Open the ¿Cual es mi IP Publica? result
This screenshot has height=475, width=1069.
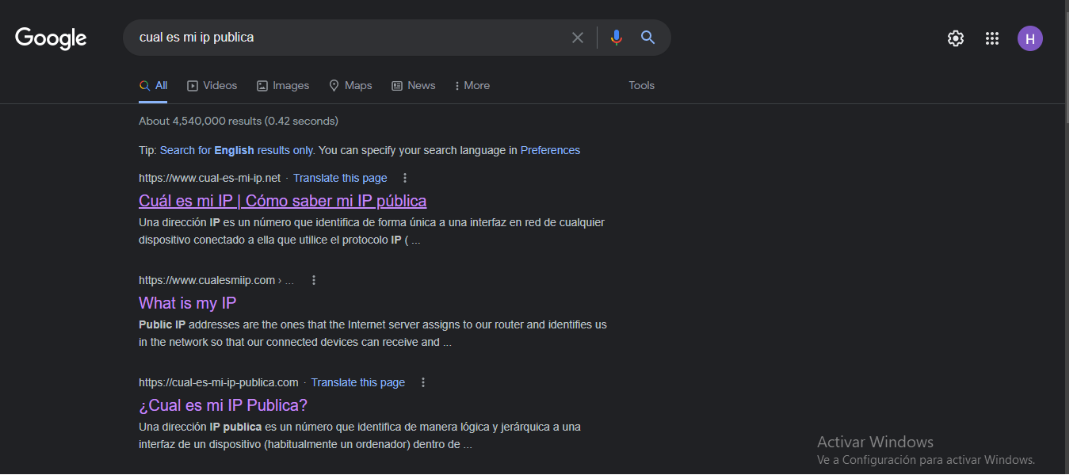click(223, 405)
